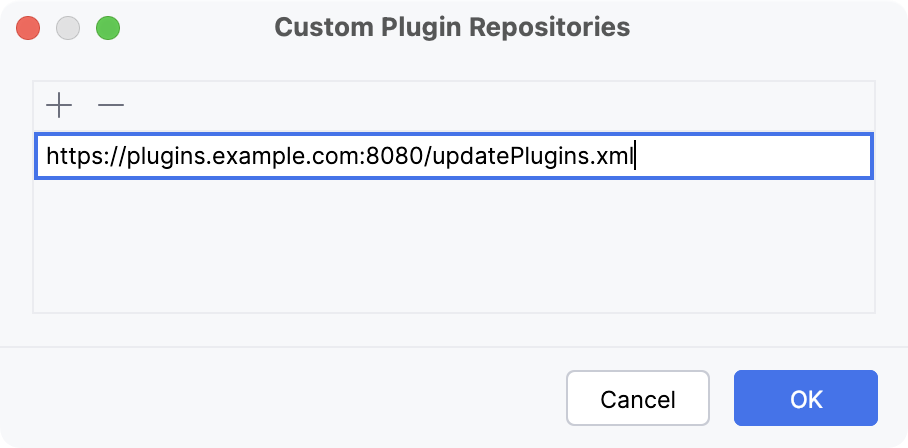Confirm the repository list with OK
The height and width of the screenshot is (448, 908).
point(805,399)
